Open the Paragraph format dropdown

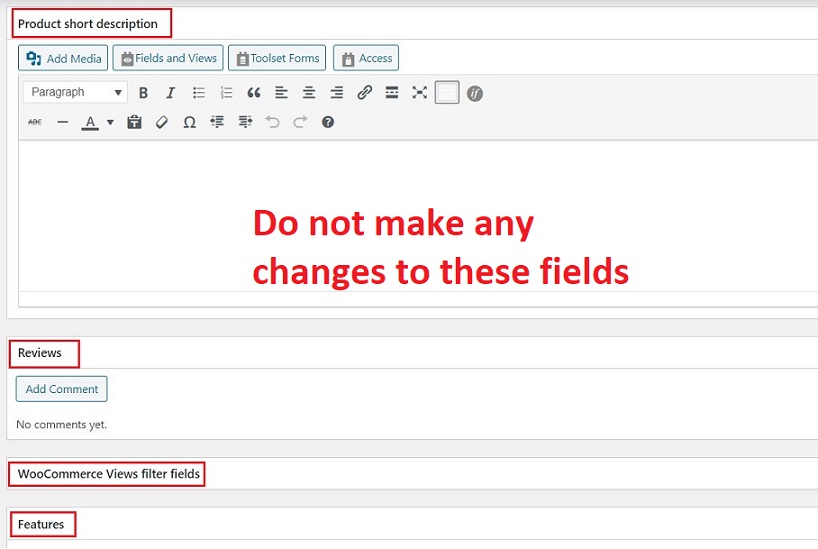[x=75, y=93]
